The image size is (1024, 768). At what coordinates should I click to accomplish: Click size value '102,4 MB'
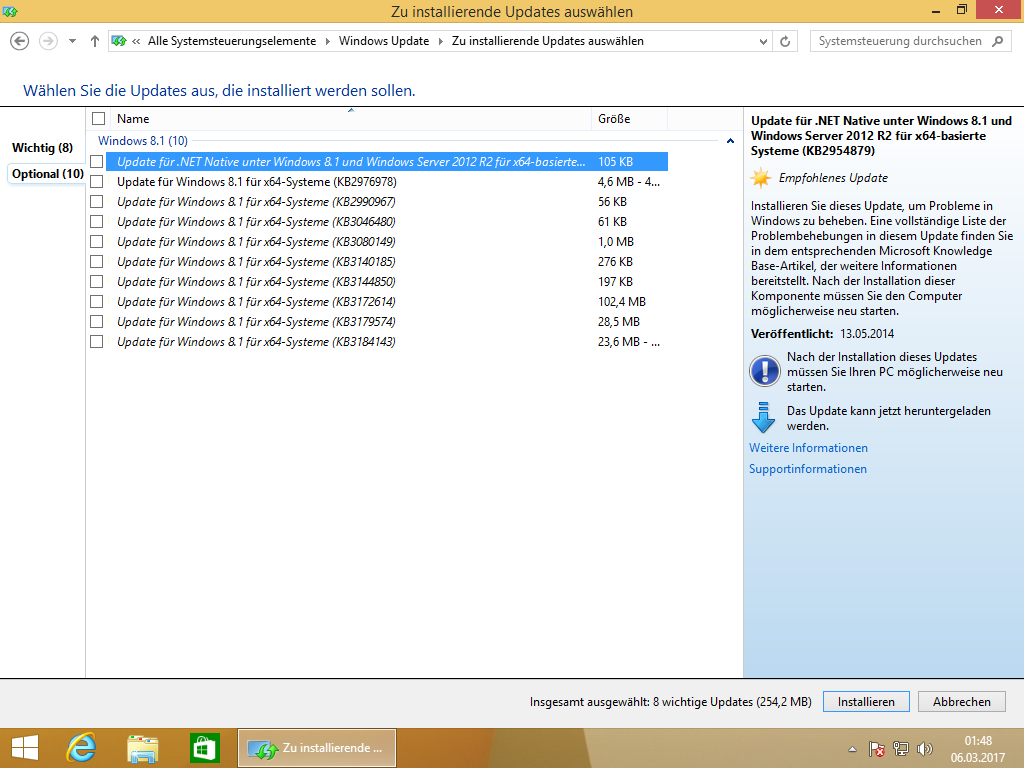point(622,302)
